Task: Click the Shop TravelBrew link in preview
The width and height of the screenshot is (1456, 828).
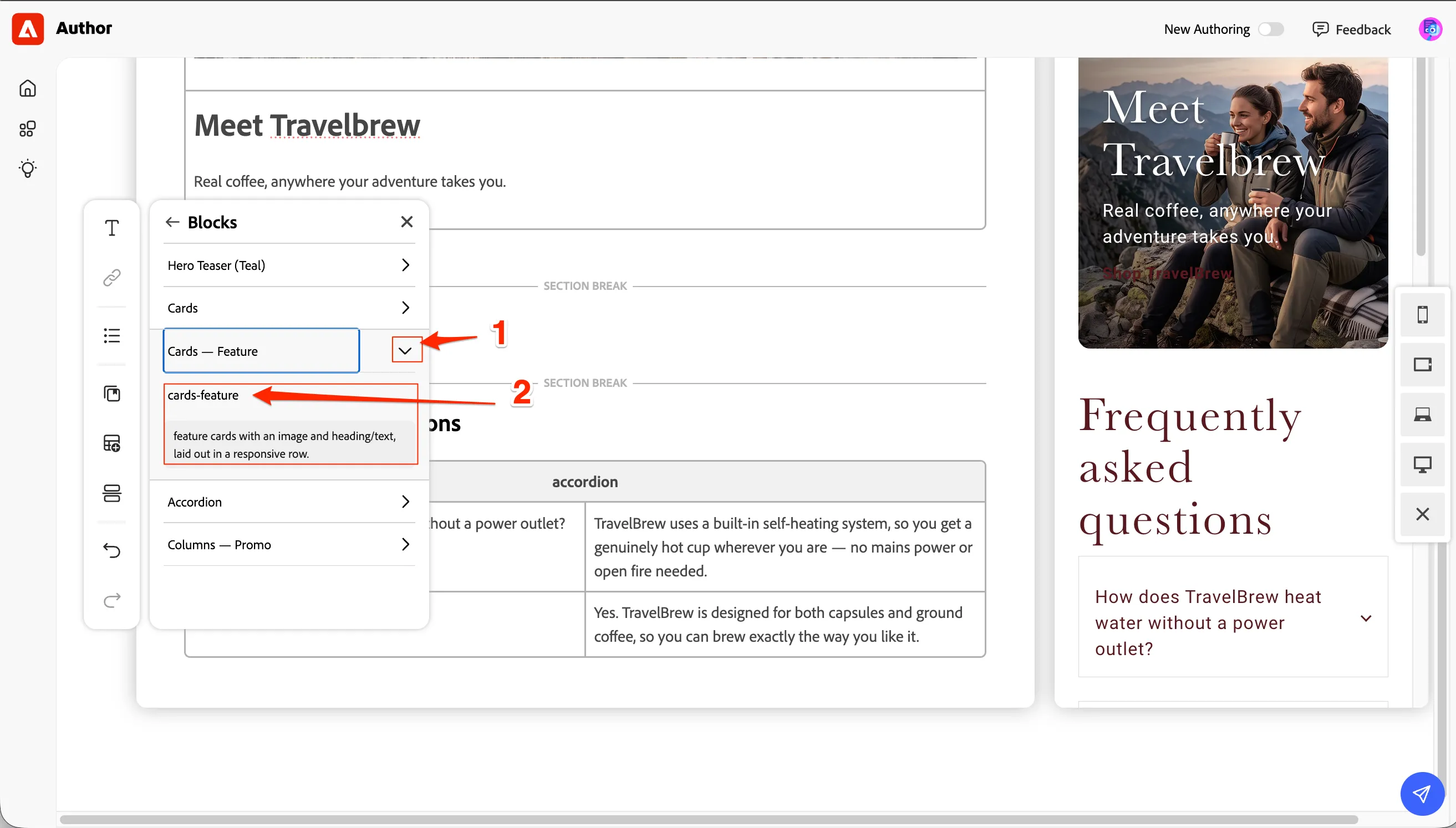Action: coord(1167,274)
